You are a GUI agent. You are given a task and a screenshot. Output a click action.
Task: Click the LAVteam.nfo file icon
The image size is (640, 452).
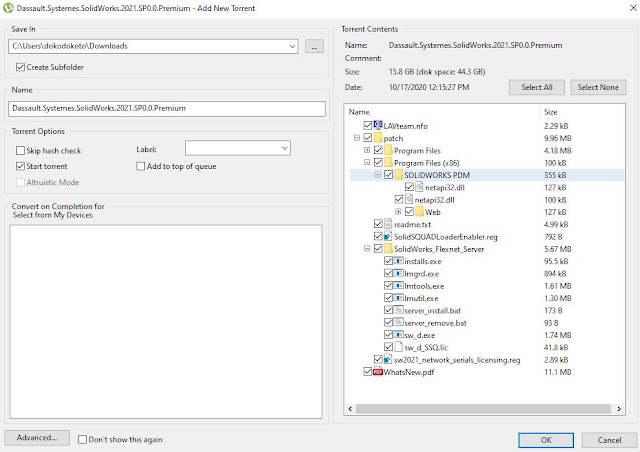[378, 125]
